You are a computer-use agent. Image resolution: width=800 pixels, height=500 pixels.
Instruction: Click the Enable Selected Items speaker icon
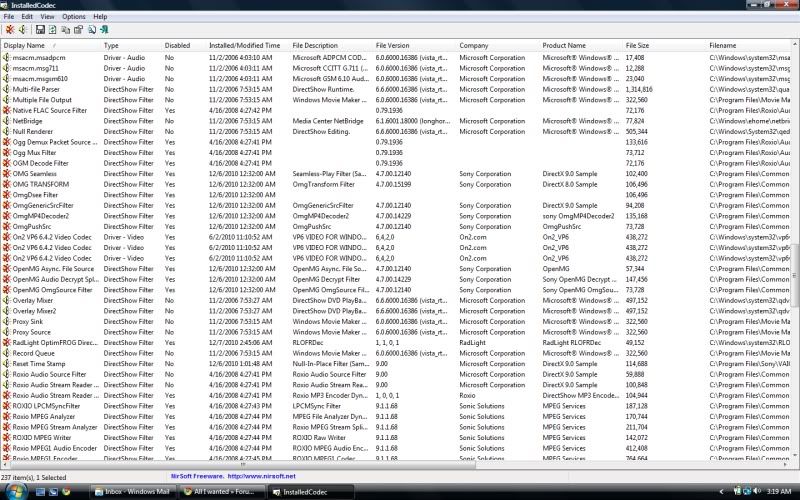[22, 30]
